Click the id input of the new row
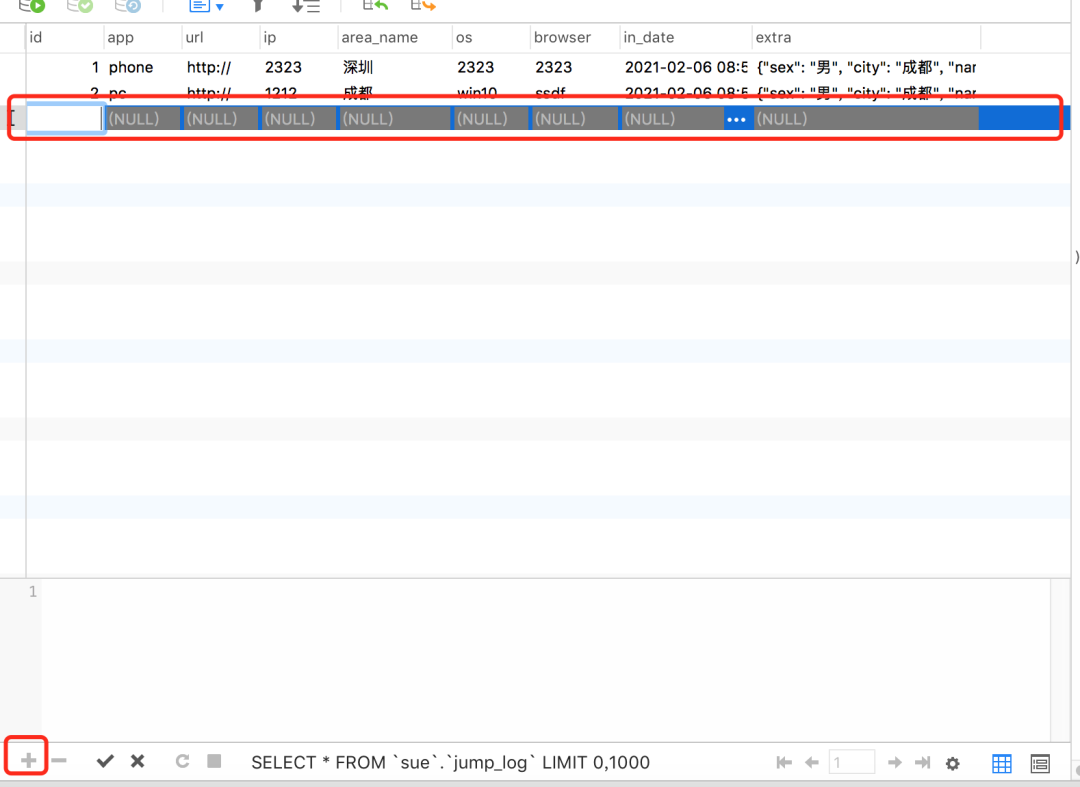This screenshot has width=1080, height=787. pyautogui.click(x=65, y=118)
